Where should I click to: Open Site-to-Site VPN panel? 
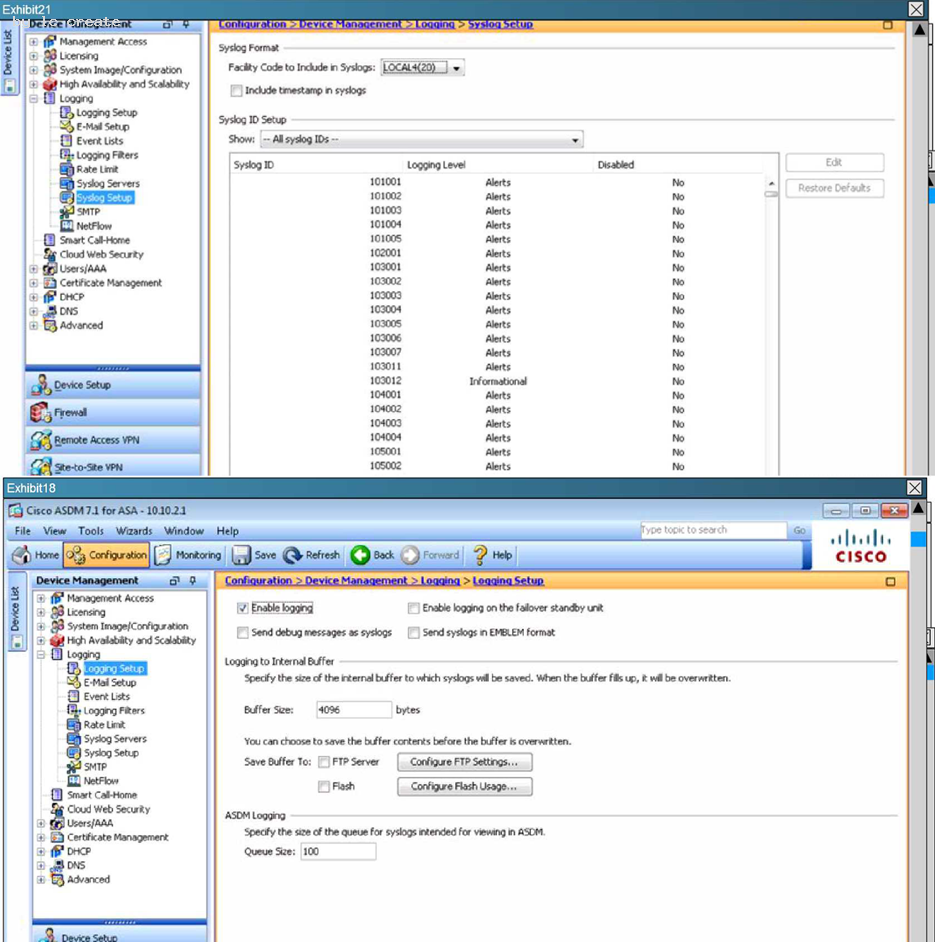[x=113, y=466]
